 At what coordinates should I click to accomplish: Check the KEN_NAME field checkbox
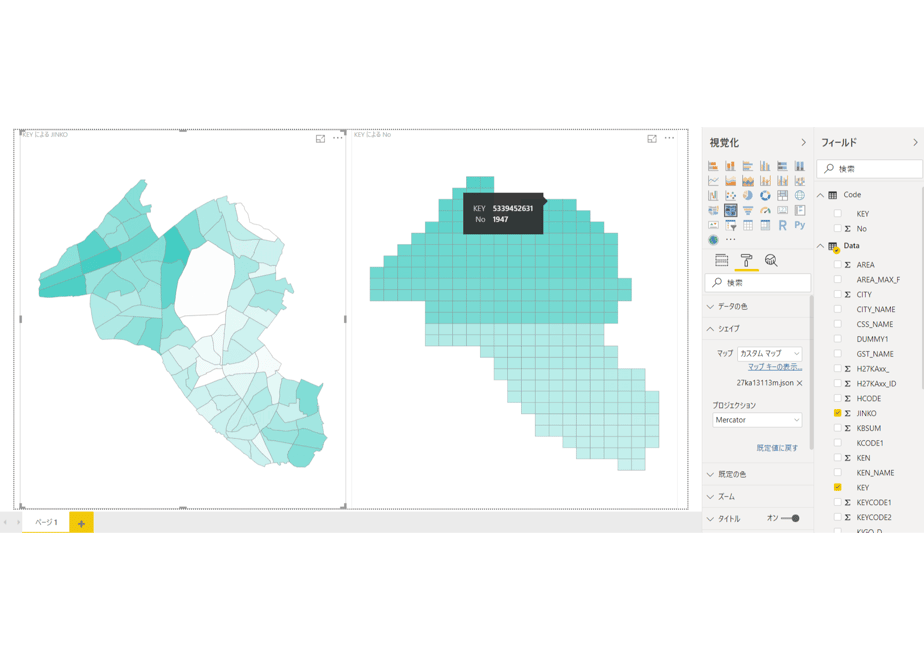[837, 473]
